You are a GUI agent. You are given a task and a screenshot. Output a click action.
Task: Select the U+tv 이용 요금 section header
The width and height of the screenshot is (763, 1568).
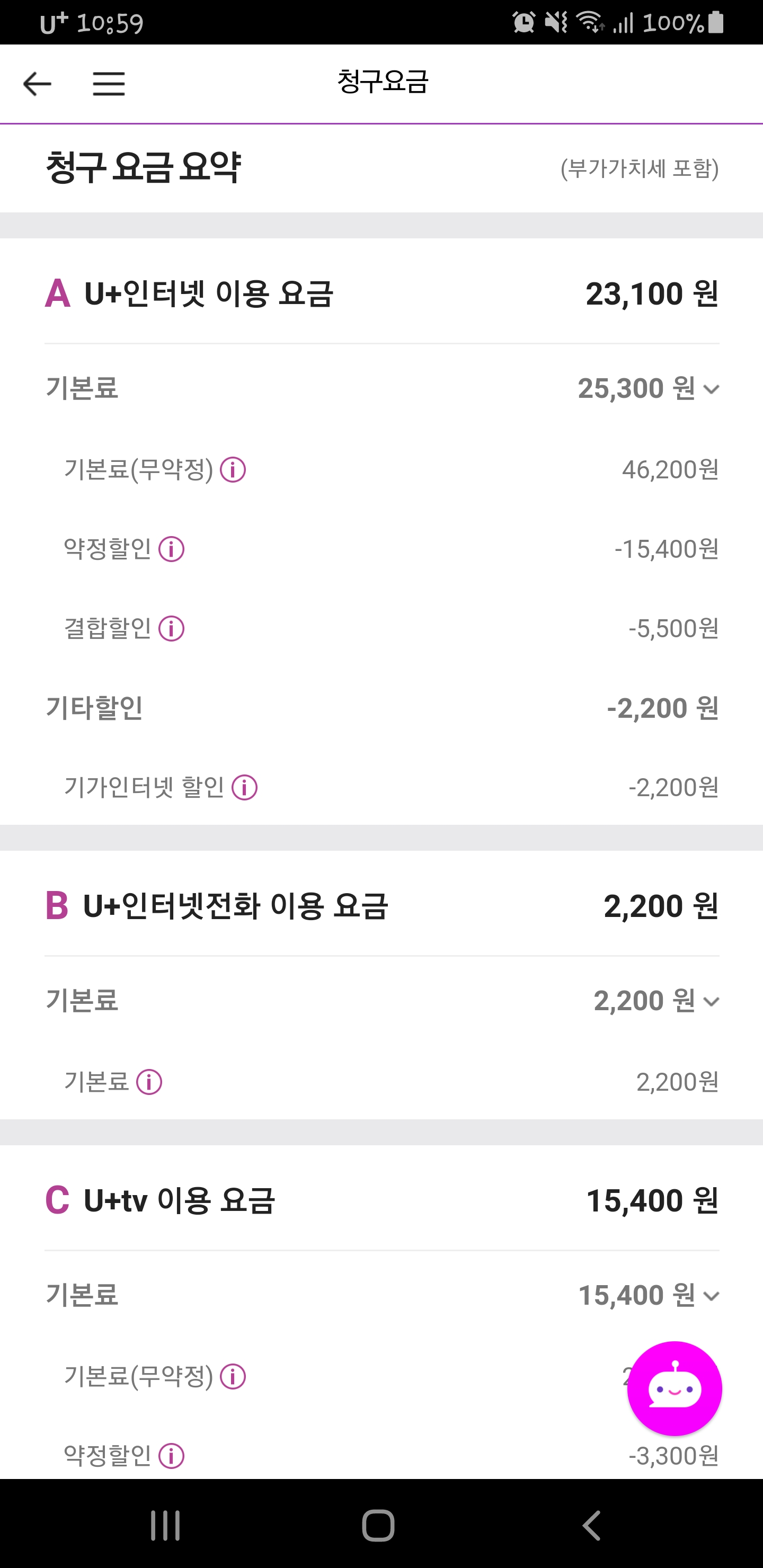179,1200
